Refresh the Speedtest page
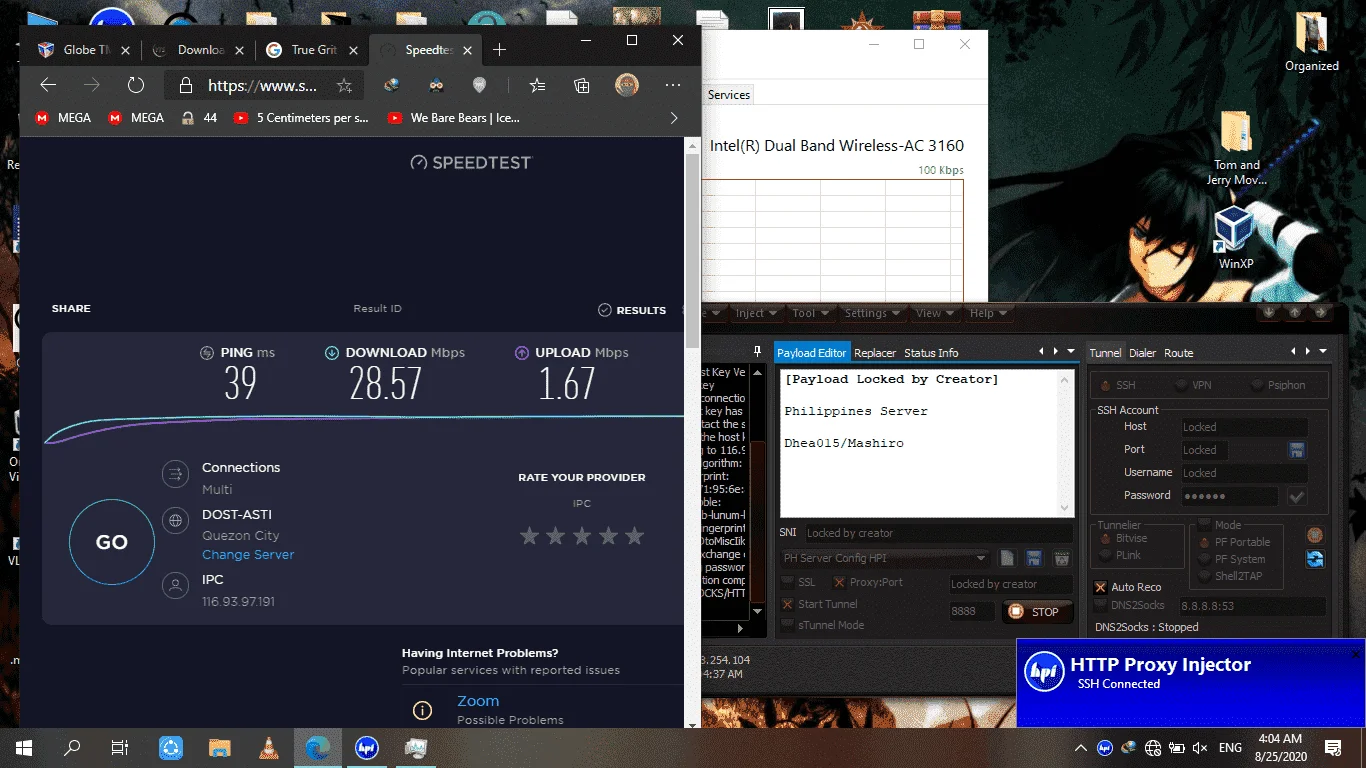1366x768 pixels. click(135, 85)
